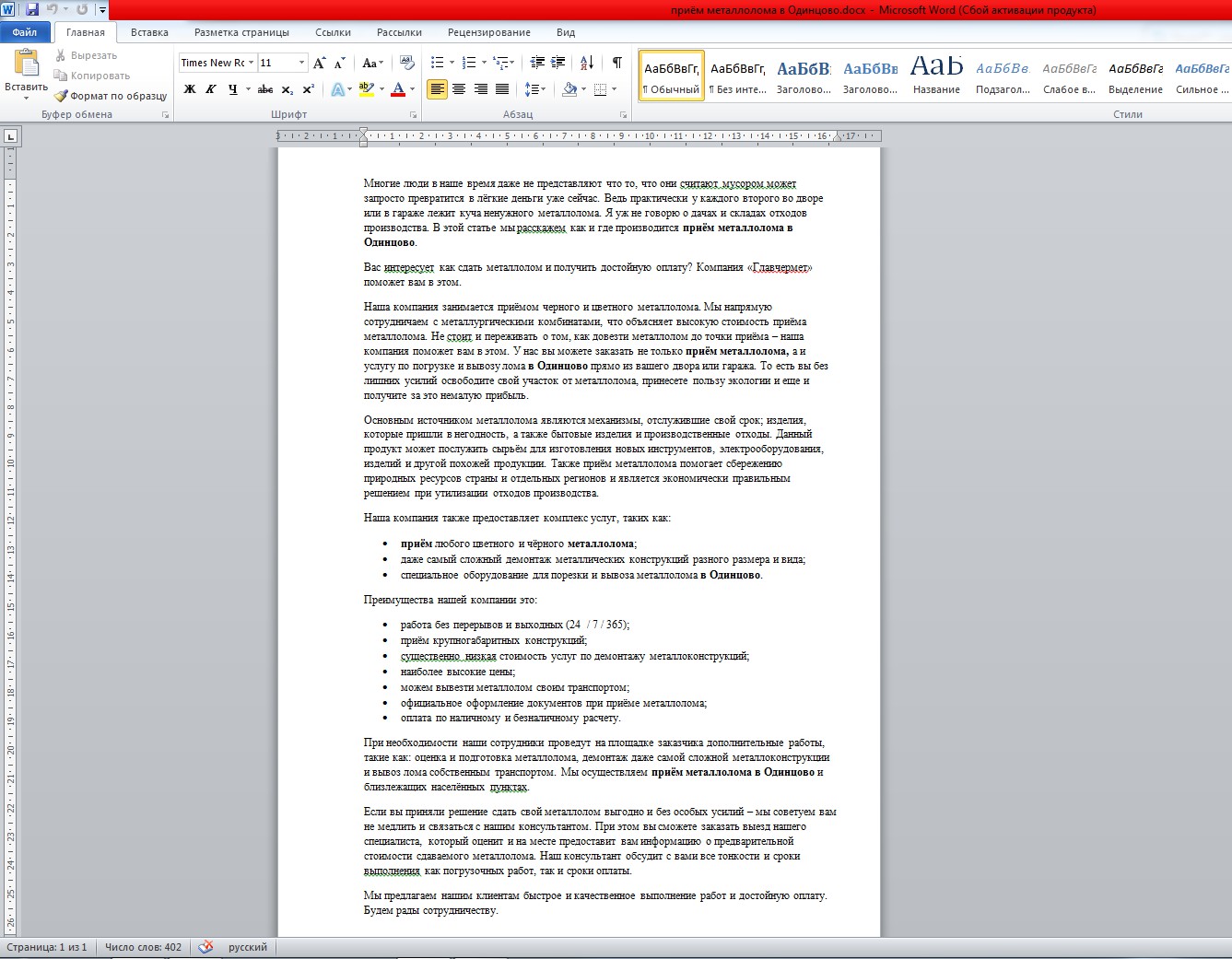Expand the Вставить paste options arrow
The image size is (1232, 959).
[27, 98]
